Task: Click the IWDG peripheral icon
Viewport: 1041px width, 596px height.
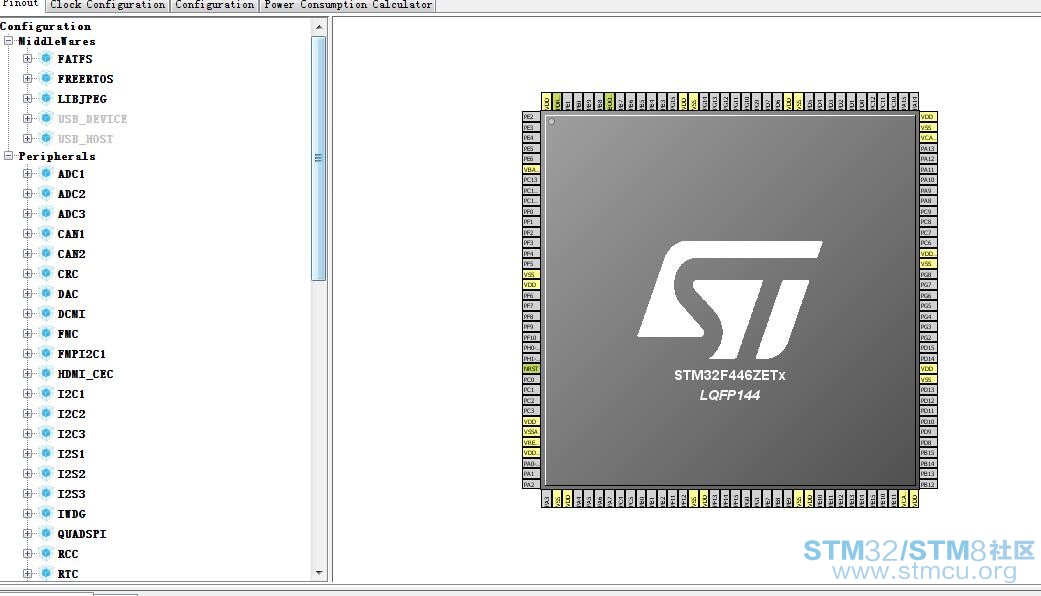Action: [46, 513]
